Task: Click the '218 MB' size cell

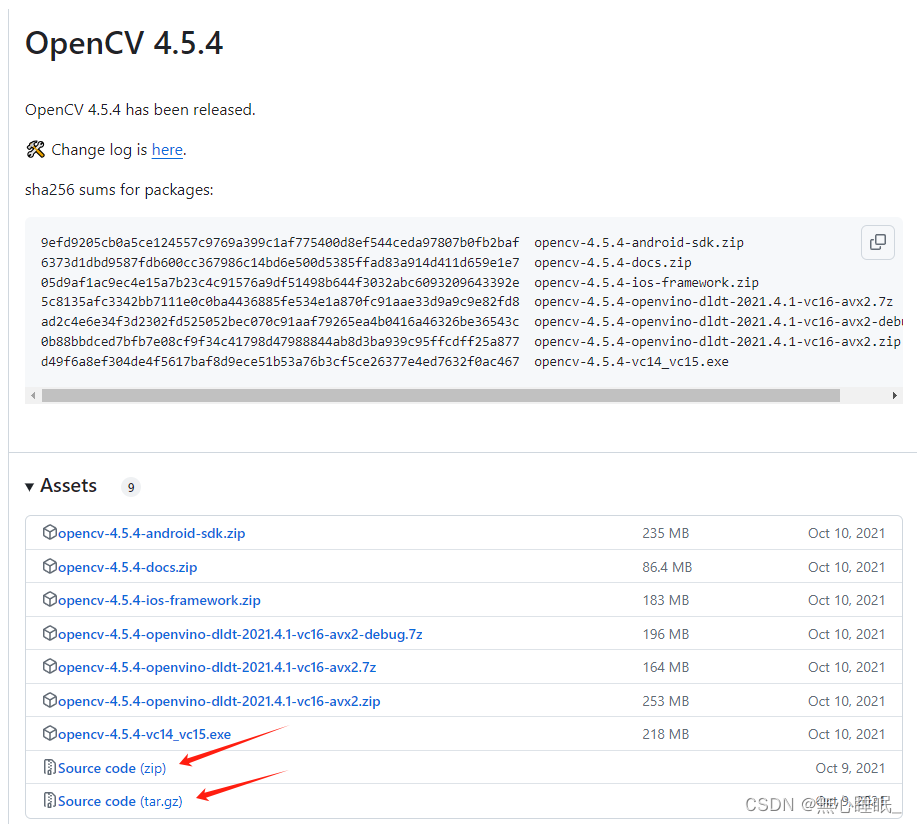Action: click(x=666, y=735)
